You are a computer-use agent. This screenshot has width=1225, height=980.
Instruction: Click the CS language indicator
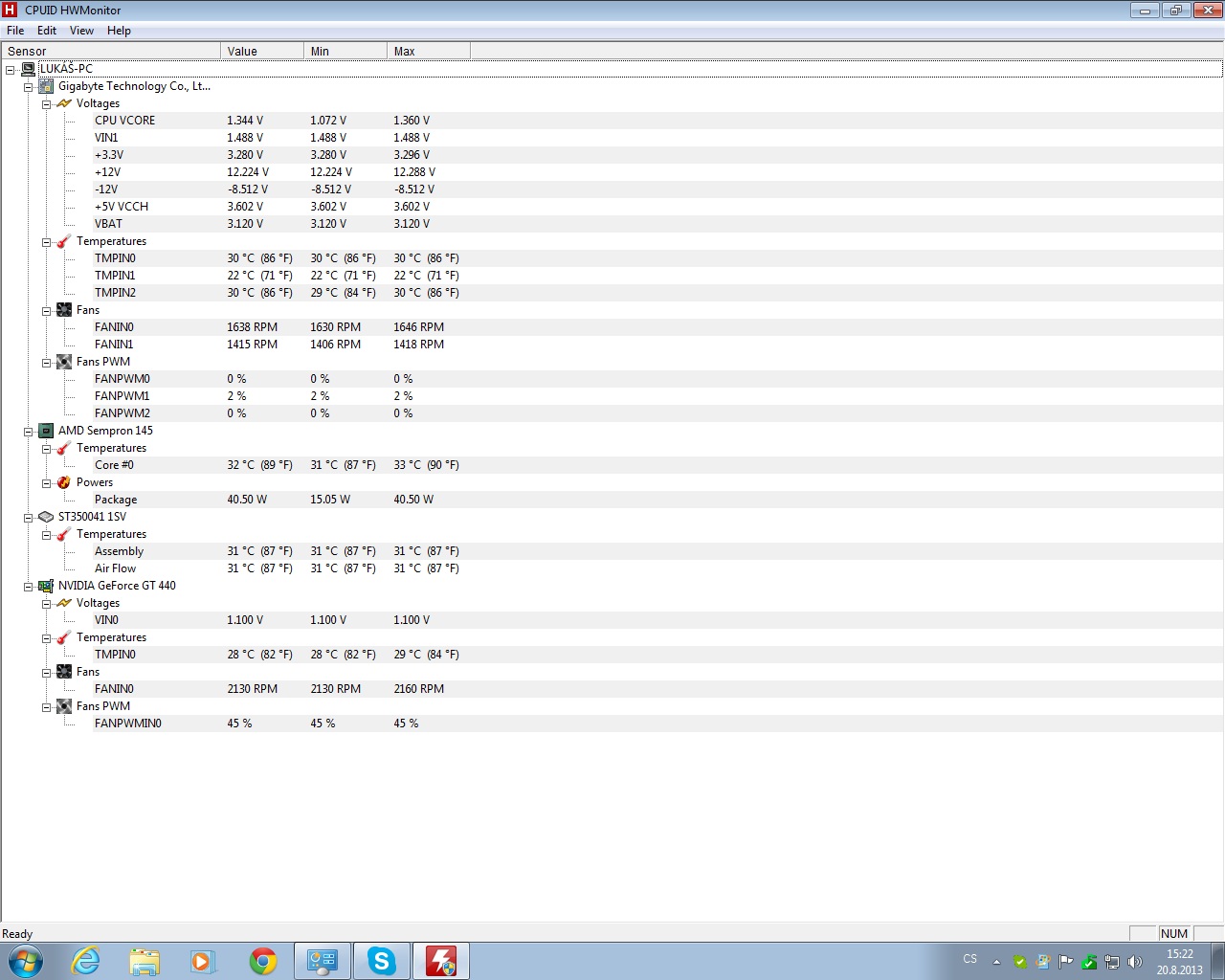pyautogui.click(x=970, y=959)
